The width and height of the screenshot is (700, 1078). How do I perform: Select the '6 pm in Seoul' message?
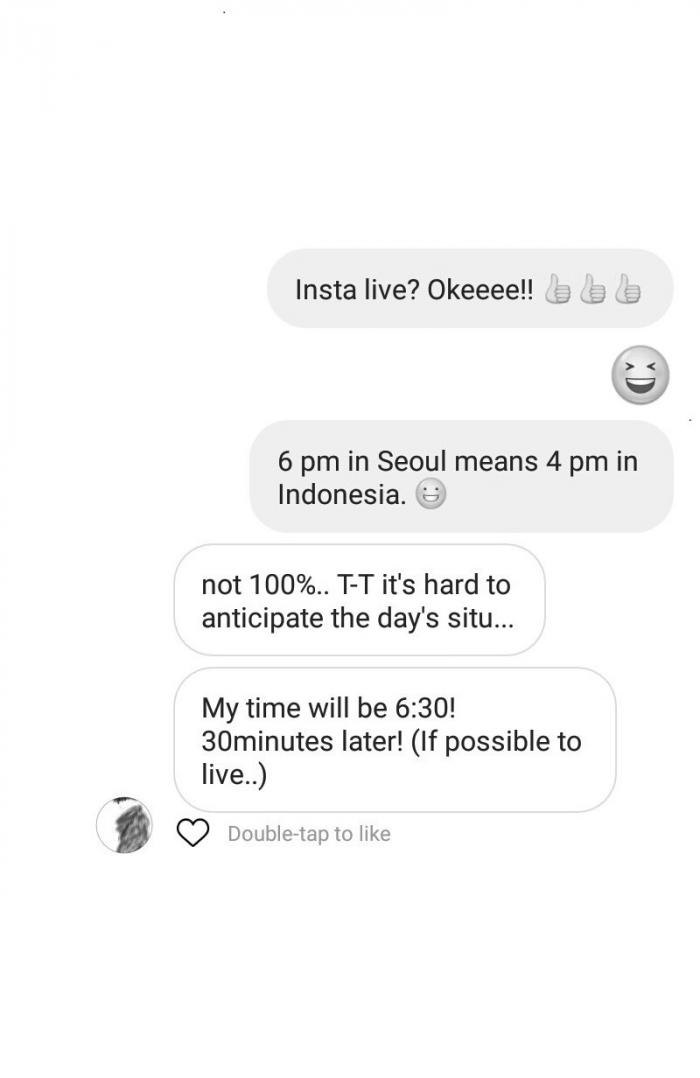click(x=461, y=476)
